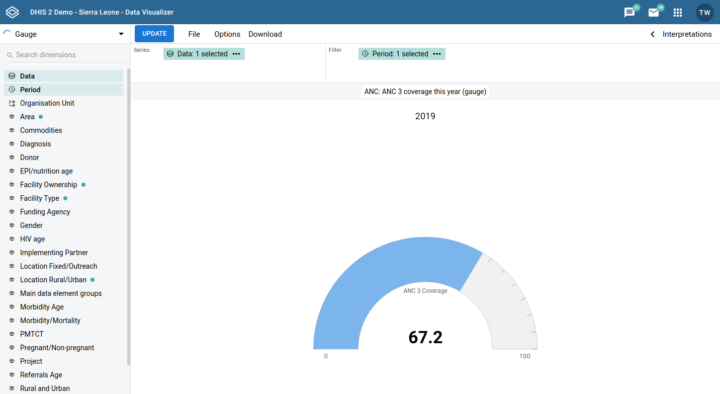Expand the Interpretations panel chevron

[652, 34]
